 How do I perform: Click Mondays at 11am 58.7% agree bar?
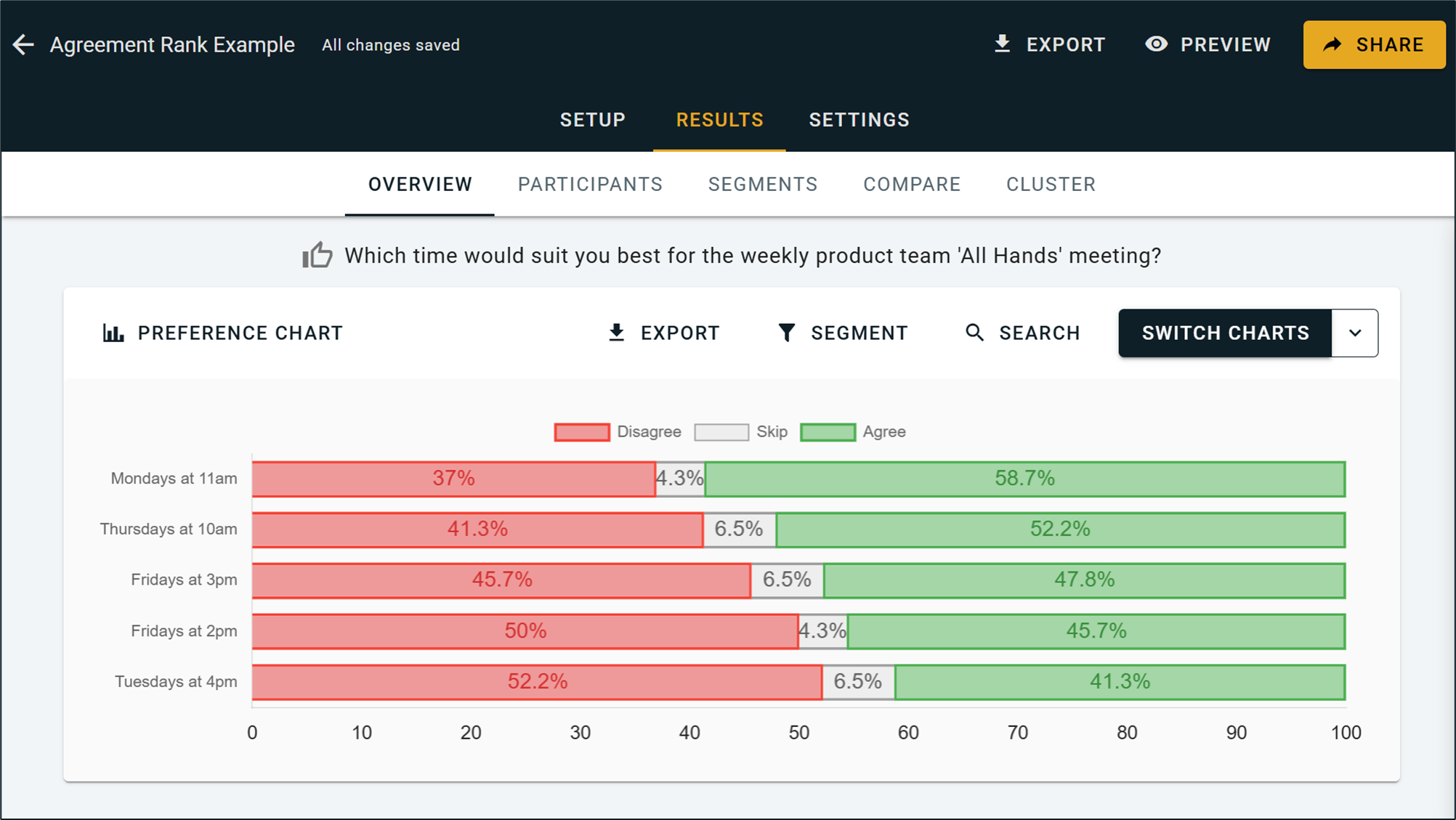click(x=1024, y=479)
